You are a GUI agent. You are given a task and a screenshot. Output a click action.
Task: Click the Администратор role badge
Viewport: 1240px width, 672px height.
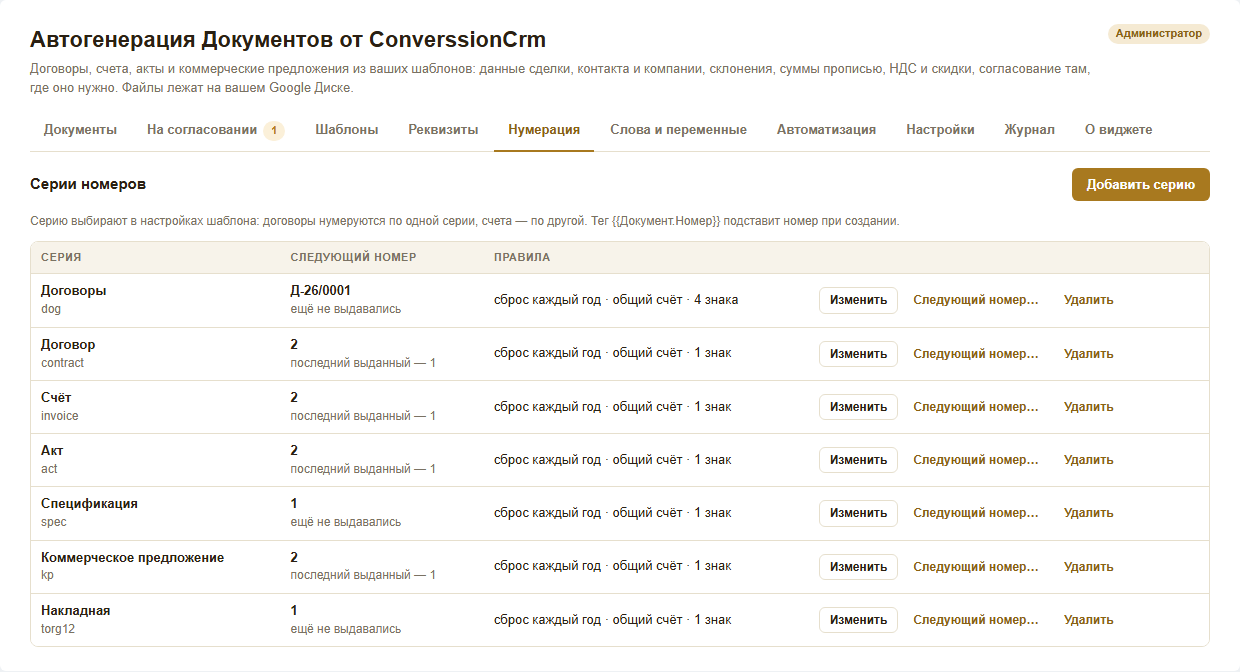tap(1159, 34)
